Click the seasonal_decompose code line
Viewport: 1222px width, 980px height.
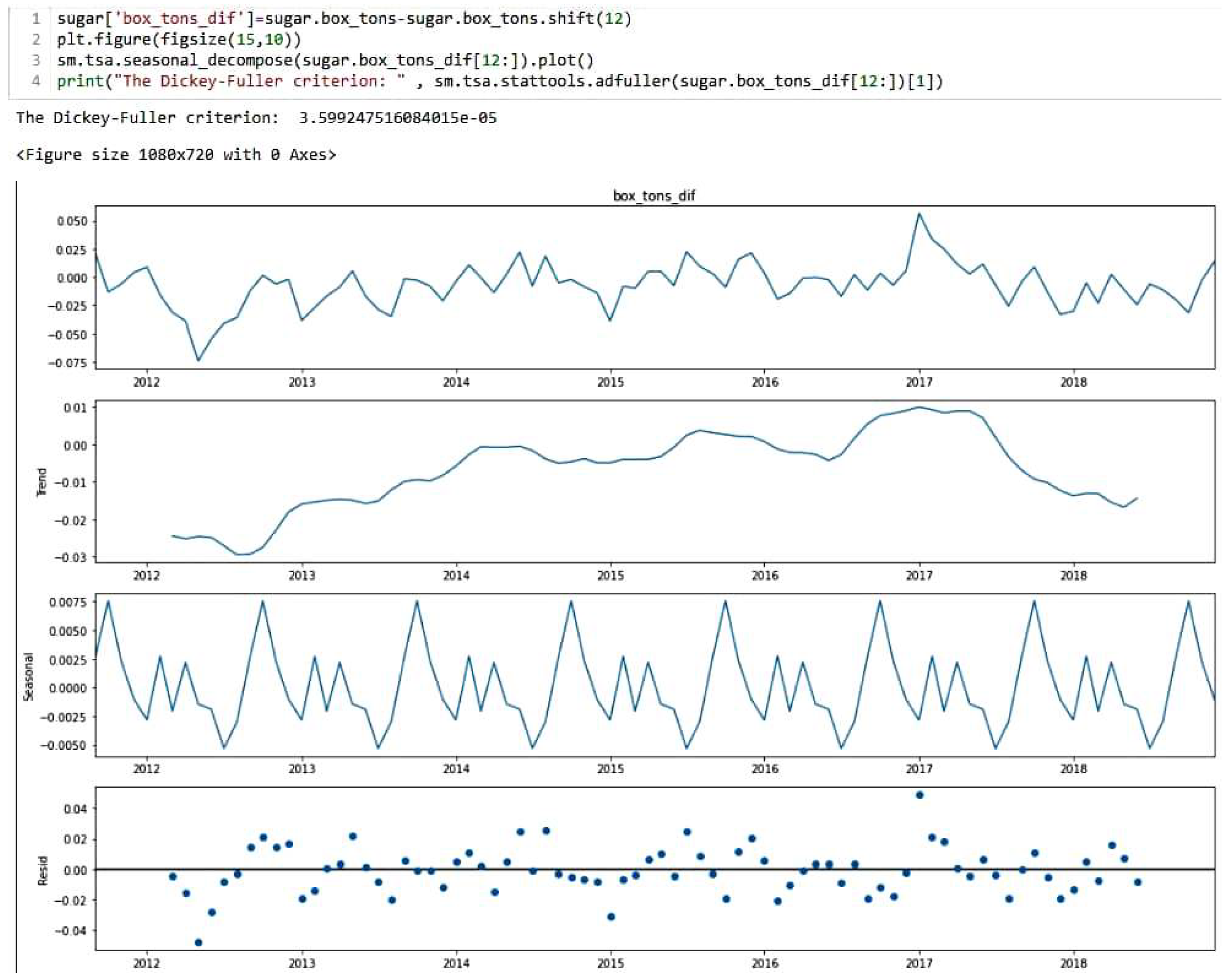click(325, 60)
